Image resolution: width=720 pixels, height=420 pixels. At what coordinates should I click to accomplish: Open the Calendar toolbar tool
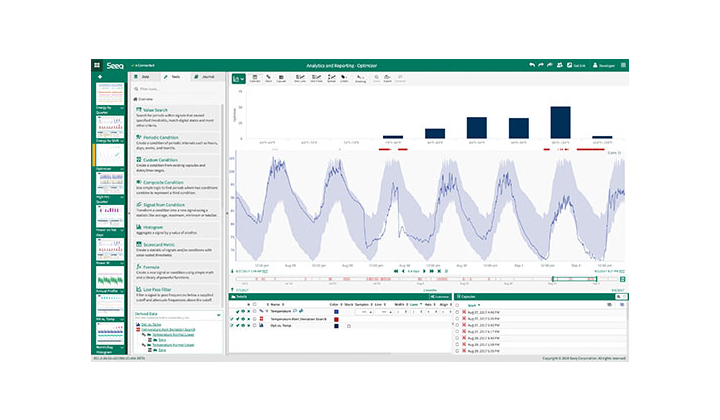(255, 78)
